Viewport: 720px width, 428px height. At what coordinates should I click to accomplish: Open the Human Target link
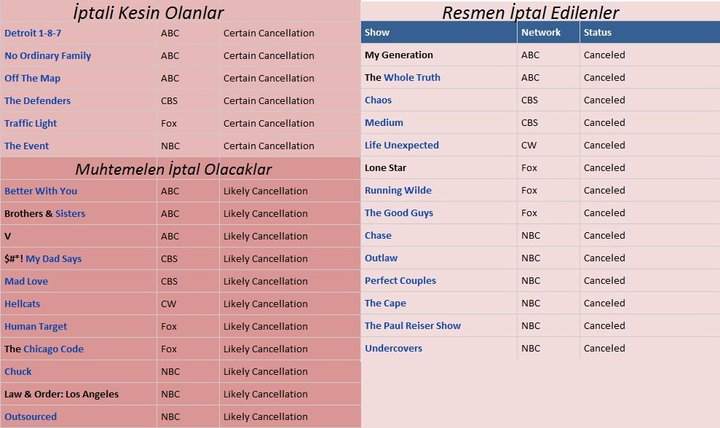pyautogui.click(x=35, y=326)
